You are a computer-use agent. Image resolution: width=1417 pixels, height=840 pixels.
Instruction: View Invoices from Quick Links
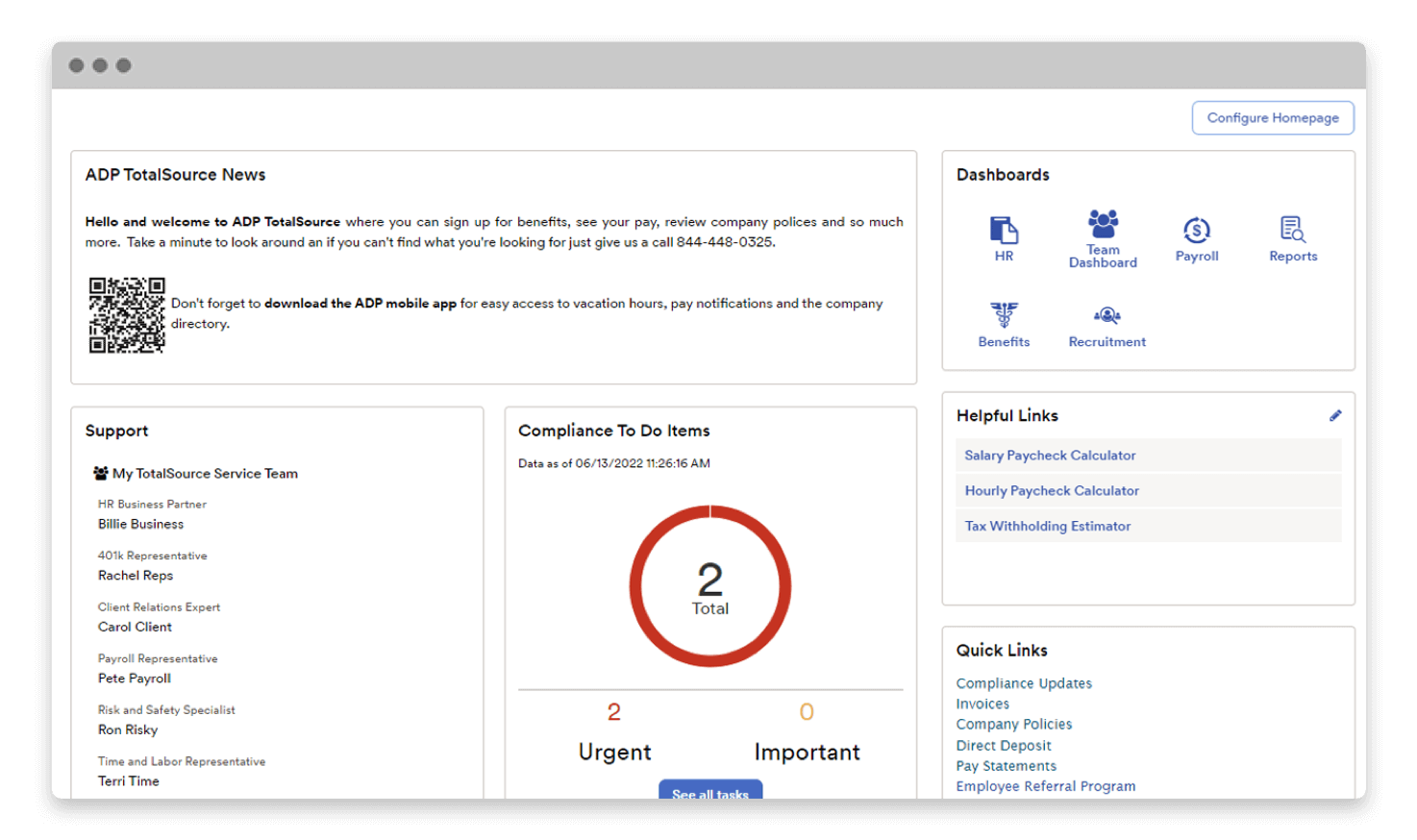(x=982, y=704)
